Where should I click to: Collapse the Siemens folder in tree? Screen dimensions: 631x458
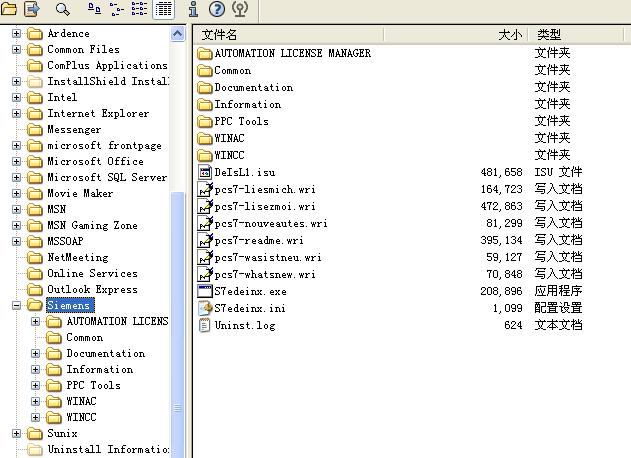[x=17, y=306]
